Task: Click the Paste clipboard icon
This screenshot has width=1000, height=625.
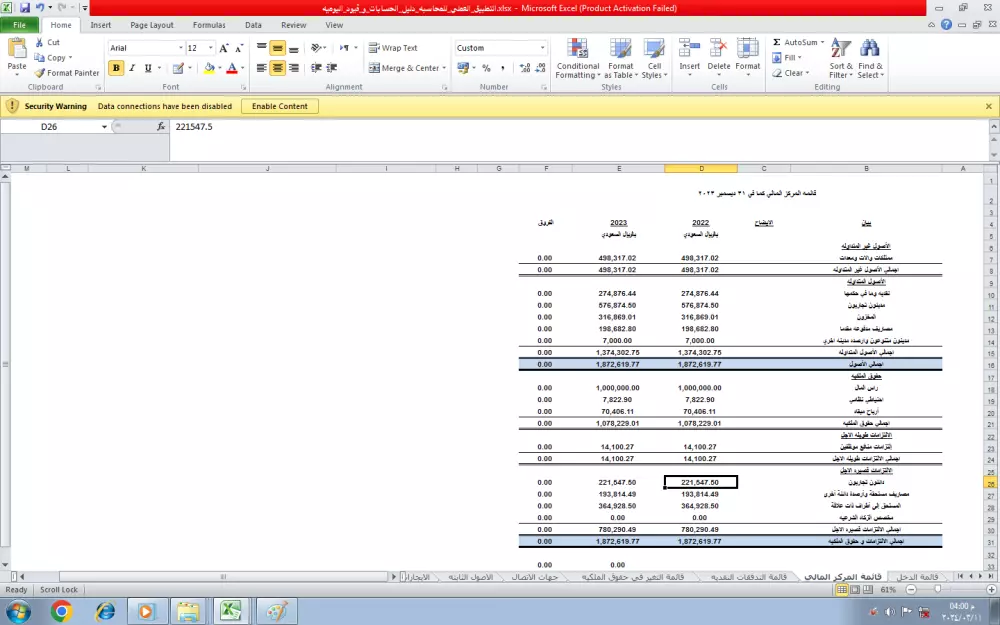Action: point(17,49)
